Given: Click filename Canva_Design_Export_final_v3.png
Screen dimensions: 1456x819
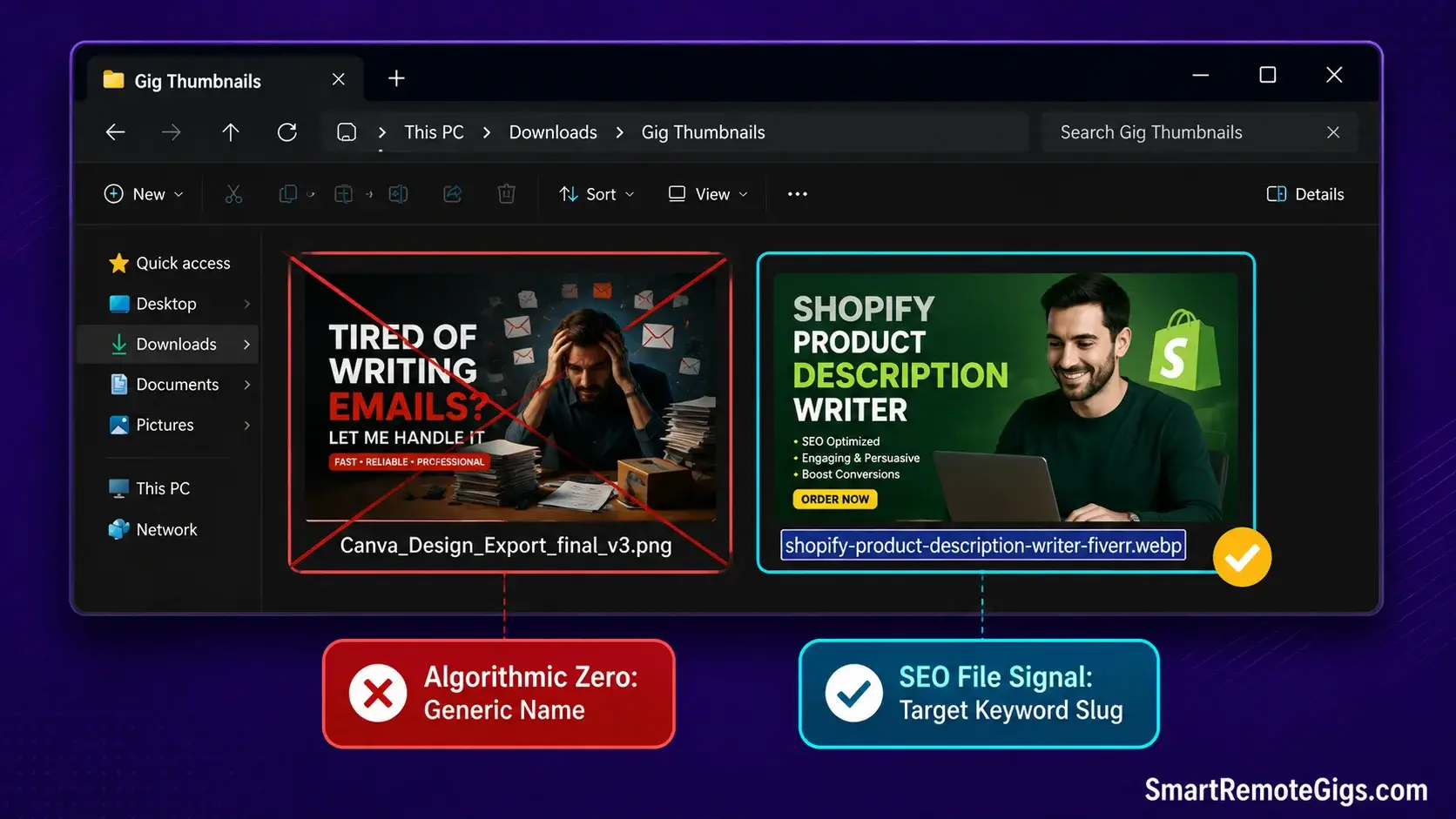Looking at the screenshot, I should [506, 546].
